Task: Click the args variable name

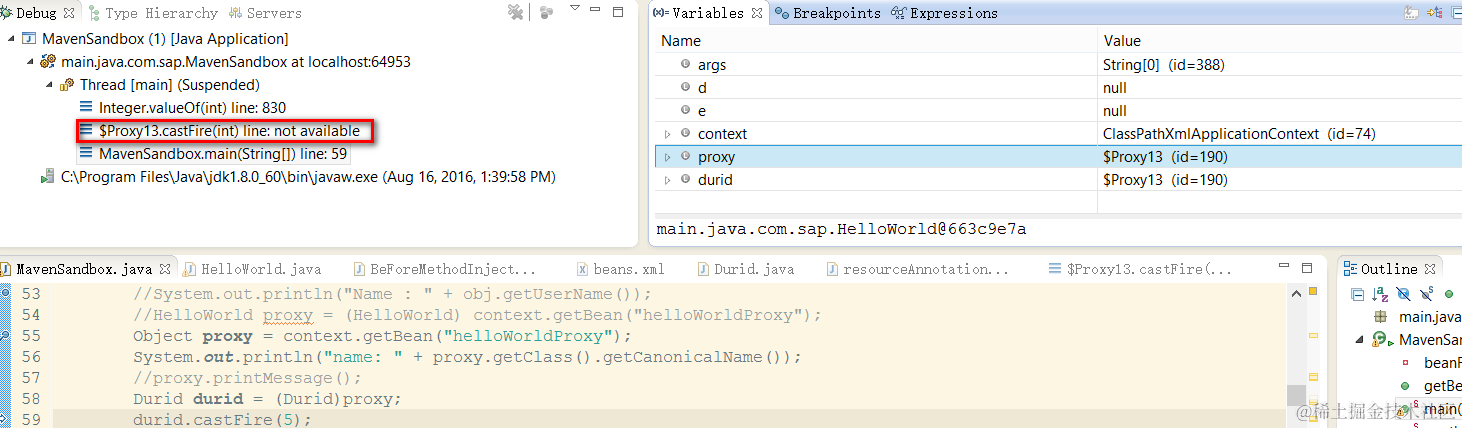Action: [712, 65]
